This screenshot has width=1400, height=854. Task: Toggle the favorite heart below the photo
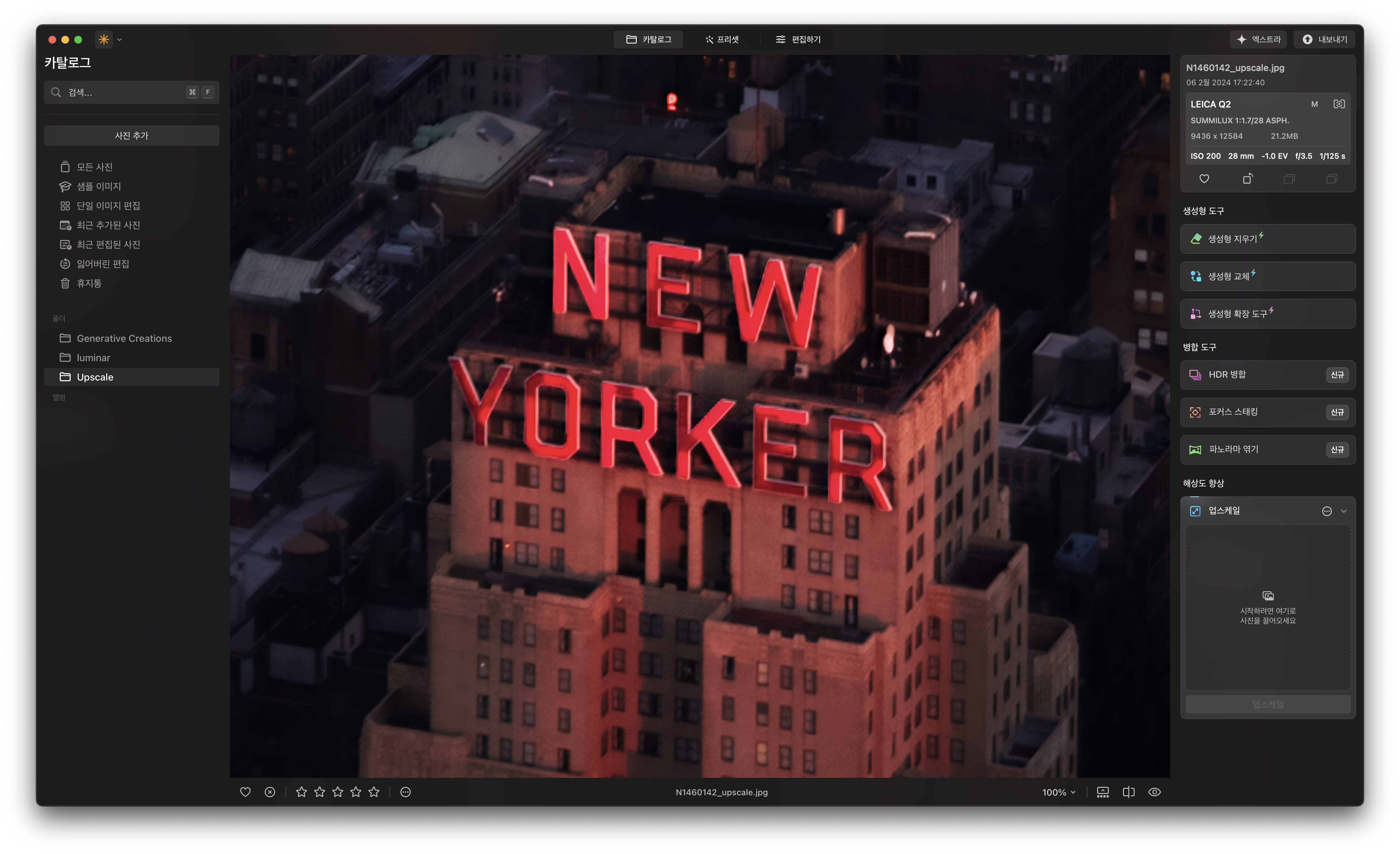[x=245, y=792]
